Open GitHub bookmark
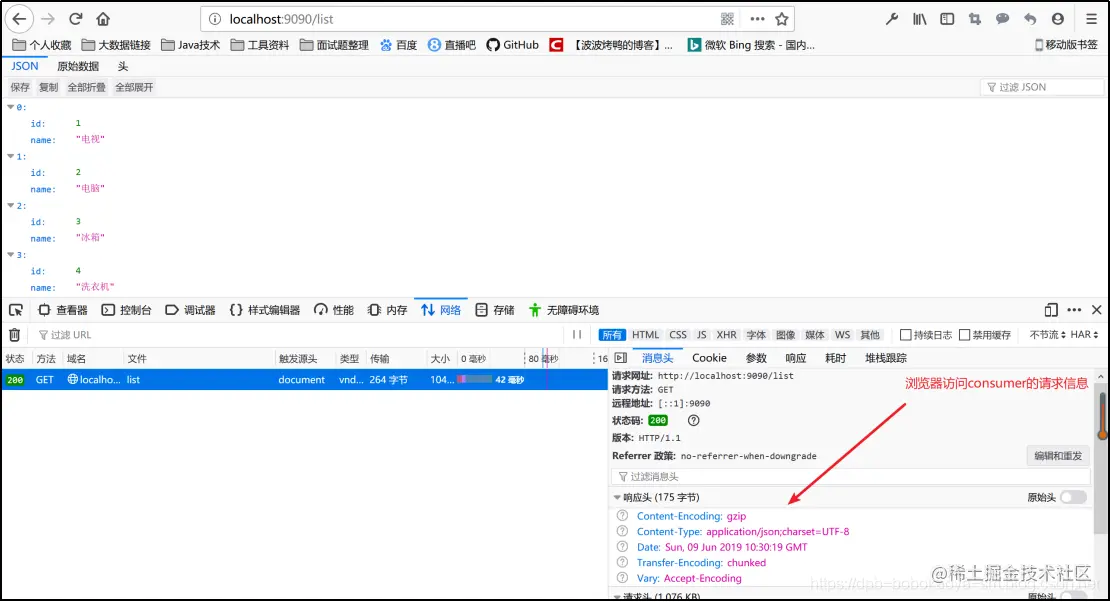Screen dimensions: 1110x602 [513, 45]
